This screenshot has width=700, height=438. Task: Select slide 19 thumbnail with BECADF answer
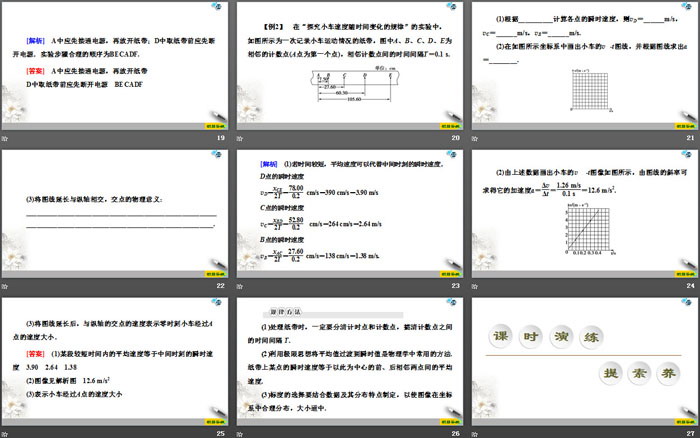[115, 66]
